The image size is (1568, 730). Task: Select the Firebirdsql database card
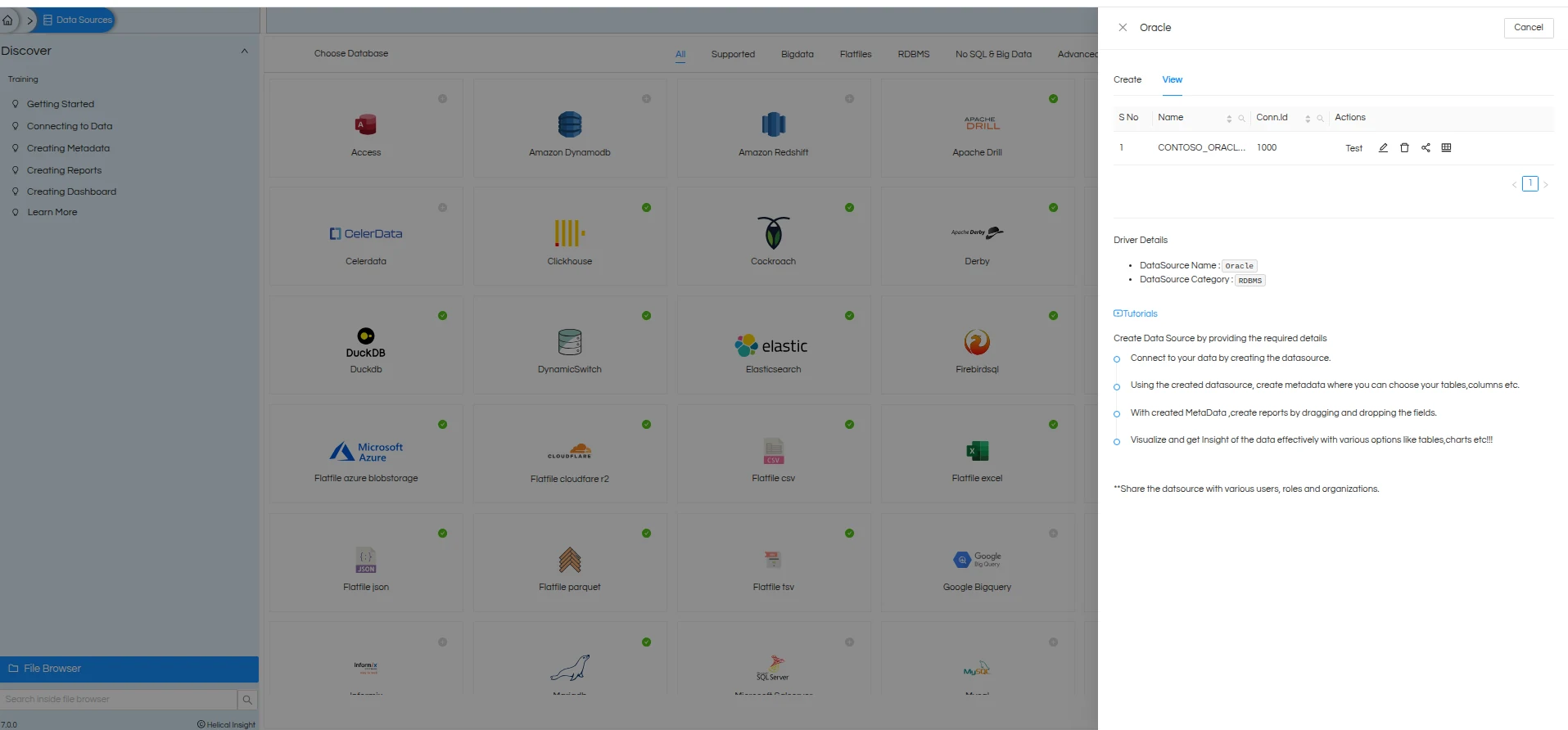pyautogui.click(x=978, y=345)
